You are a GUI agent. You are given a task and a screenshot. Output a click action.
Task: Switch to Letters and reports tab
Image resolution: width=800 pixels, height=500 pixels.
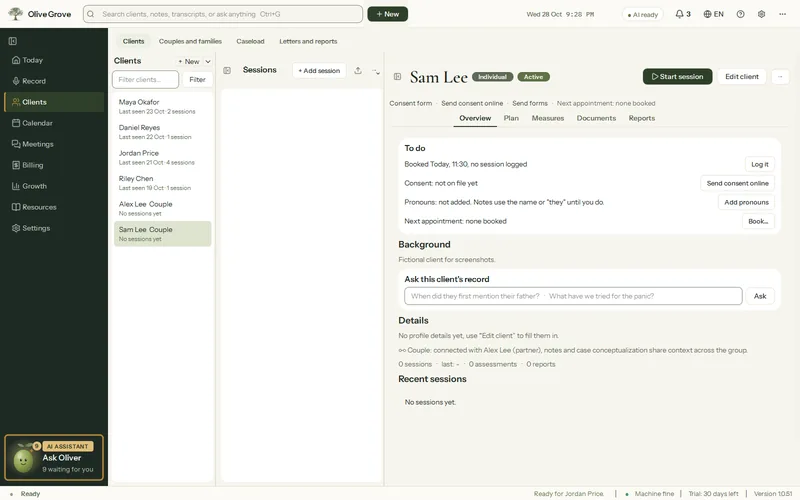(x=308, y=41)
